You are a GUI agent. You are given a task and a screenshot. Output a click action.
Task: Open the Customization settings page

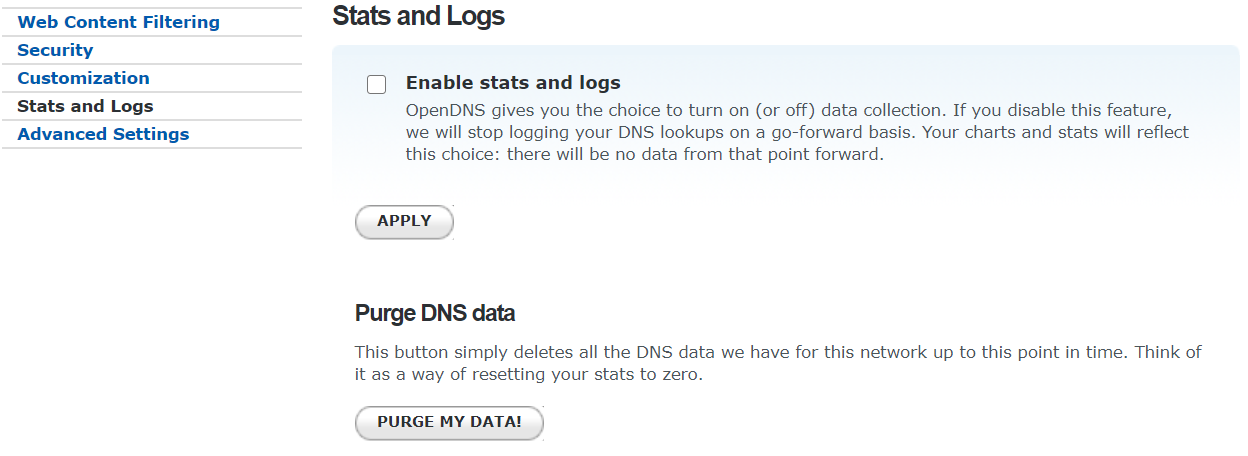pyautogui.click(x=83, y=78)
